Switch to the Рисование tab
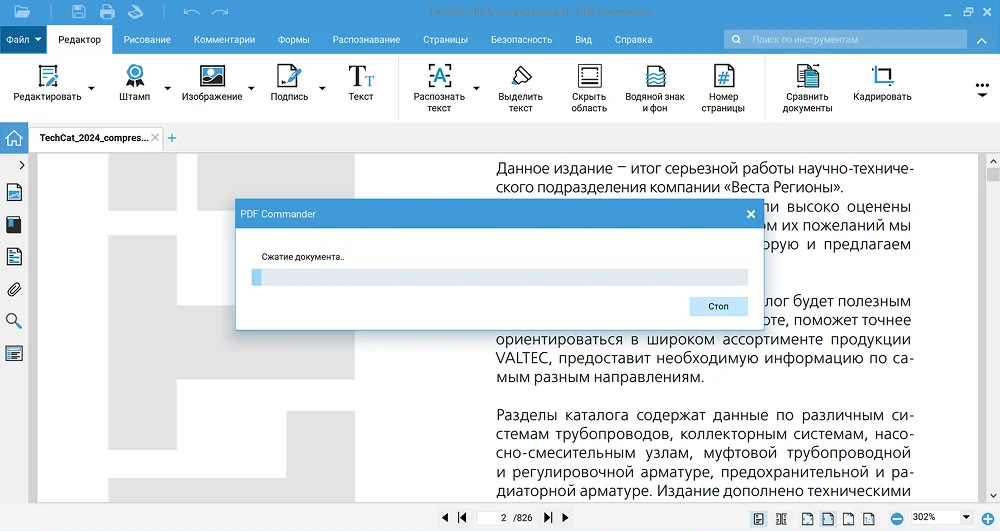Viewport: 1000px width, 531px height. (146, 40)
